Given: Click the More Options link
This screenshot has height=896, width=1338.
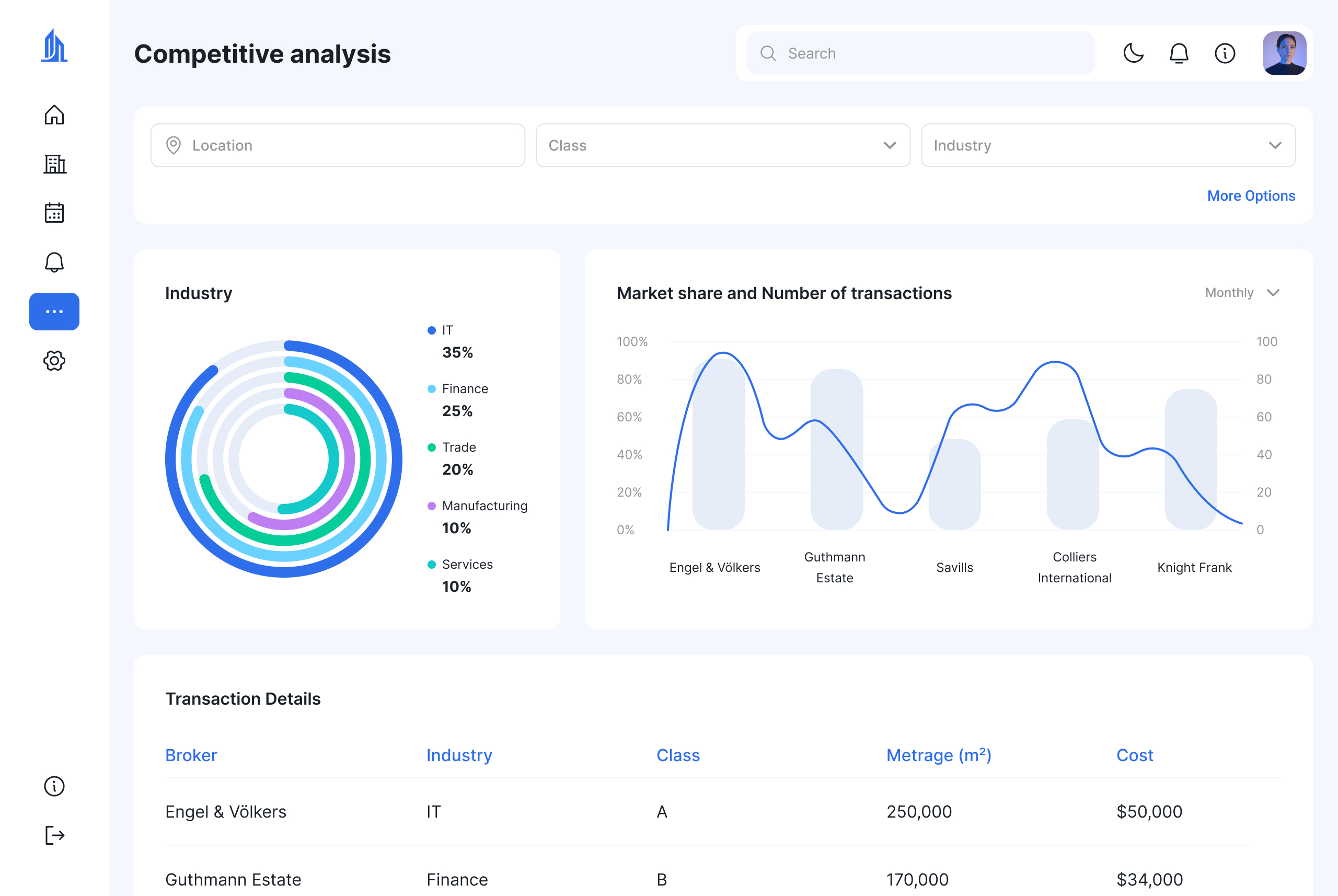Looking at the screenshot, I should point(1251,196).
